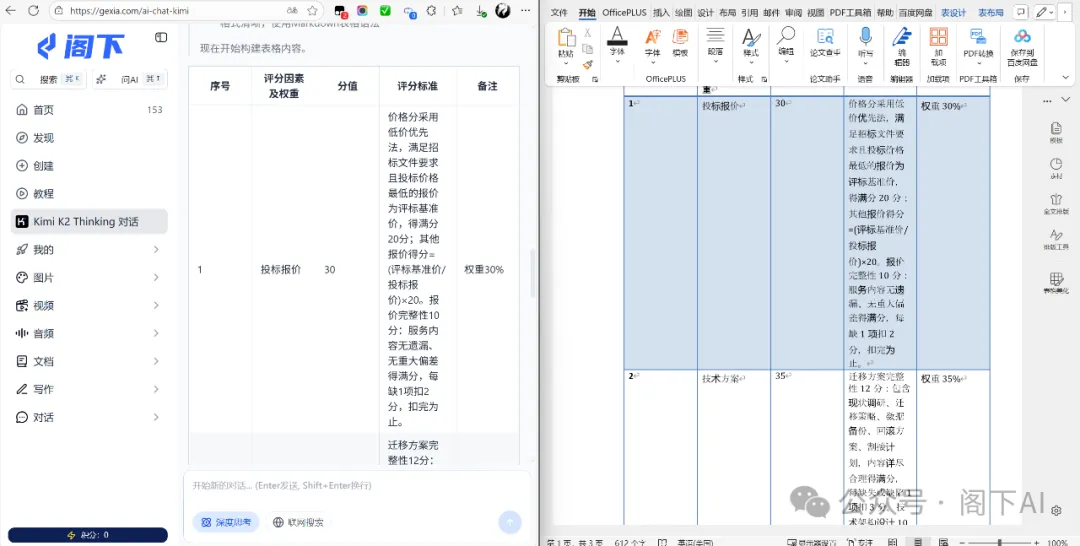Screen dimensions: 1080x546
Task: Click the 积分: 0 points bar
Action: pos(88,535)
